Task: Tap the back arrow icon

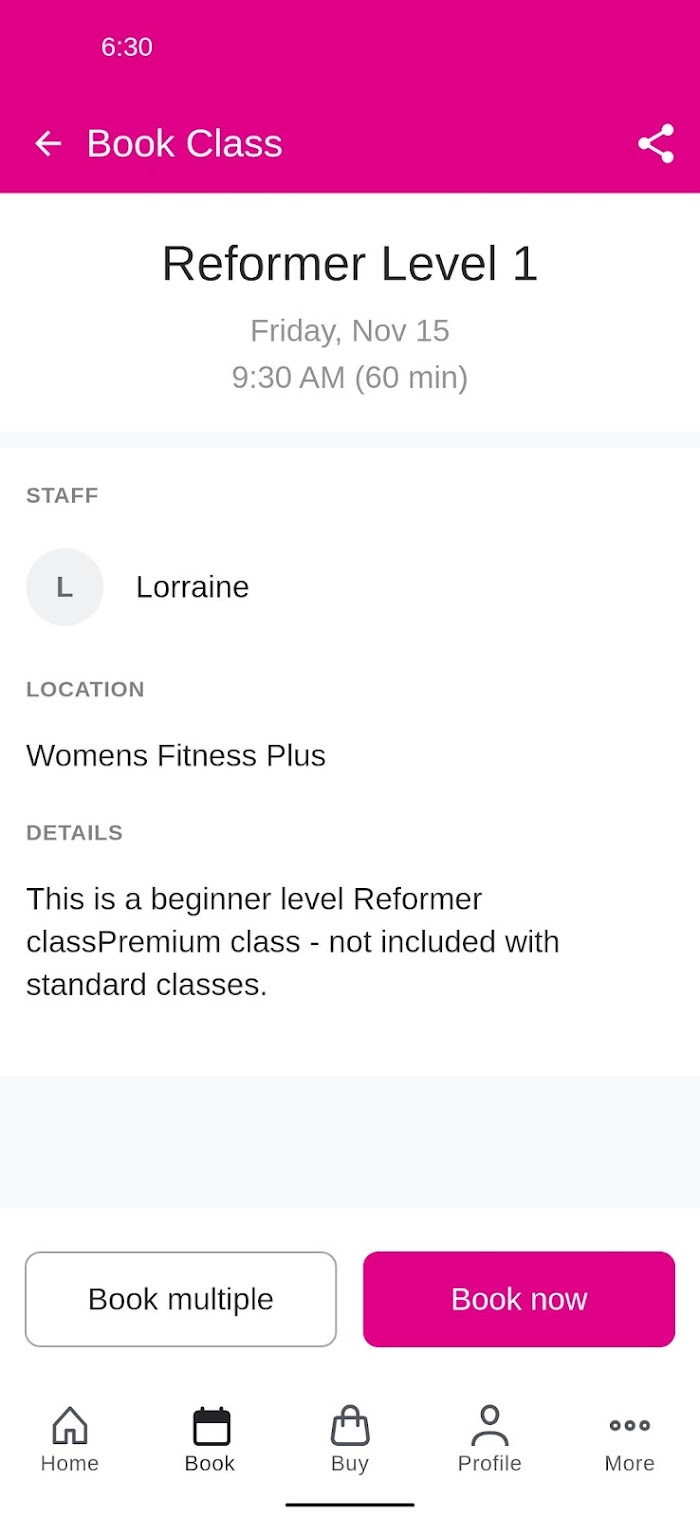Action: [48, 144]
